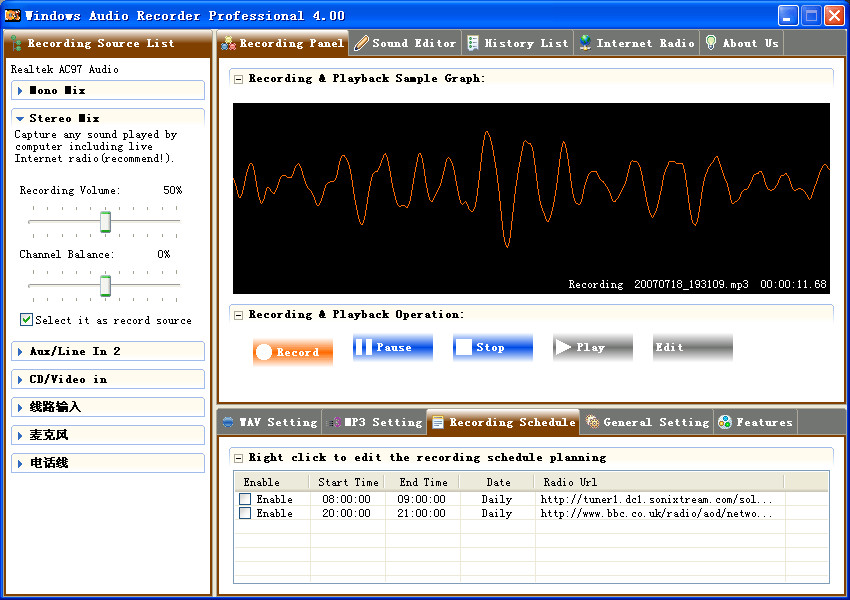Image resolution: width=850 pixels, height=600 pixels.
Task: Toggle Select it as record source checkbox
Action: coord(26,320)
